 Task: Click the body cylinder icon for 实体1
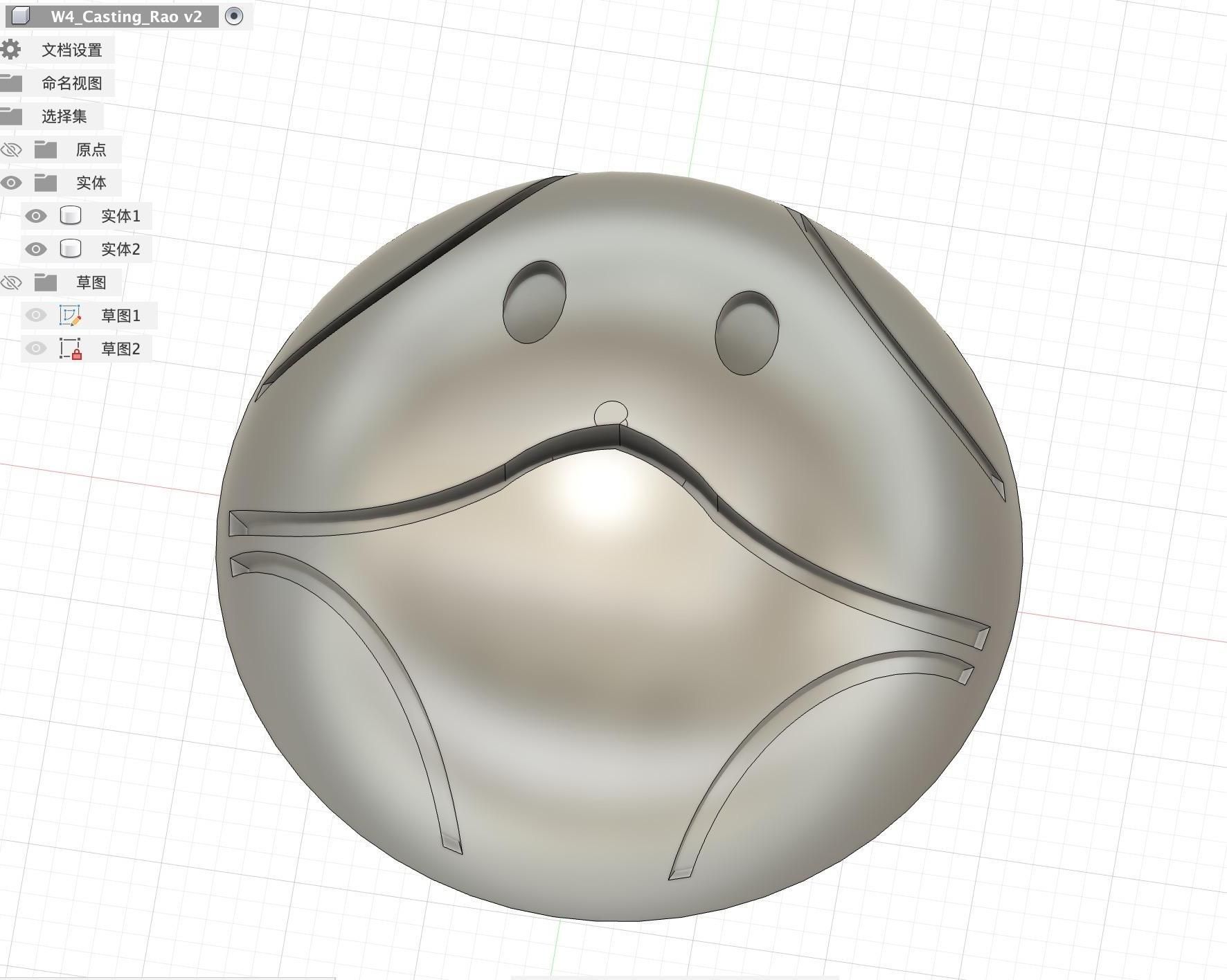[x=71, y=216]
